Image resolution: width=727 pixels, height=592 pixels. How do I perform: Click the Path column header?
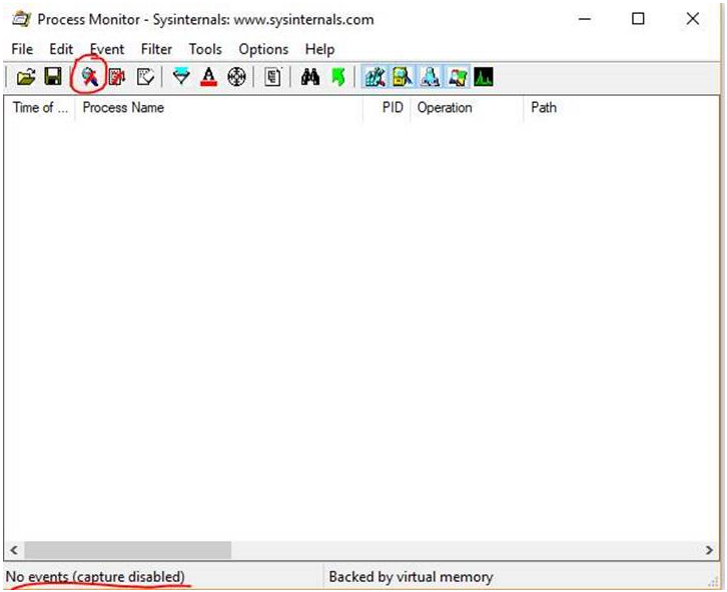621,108
